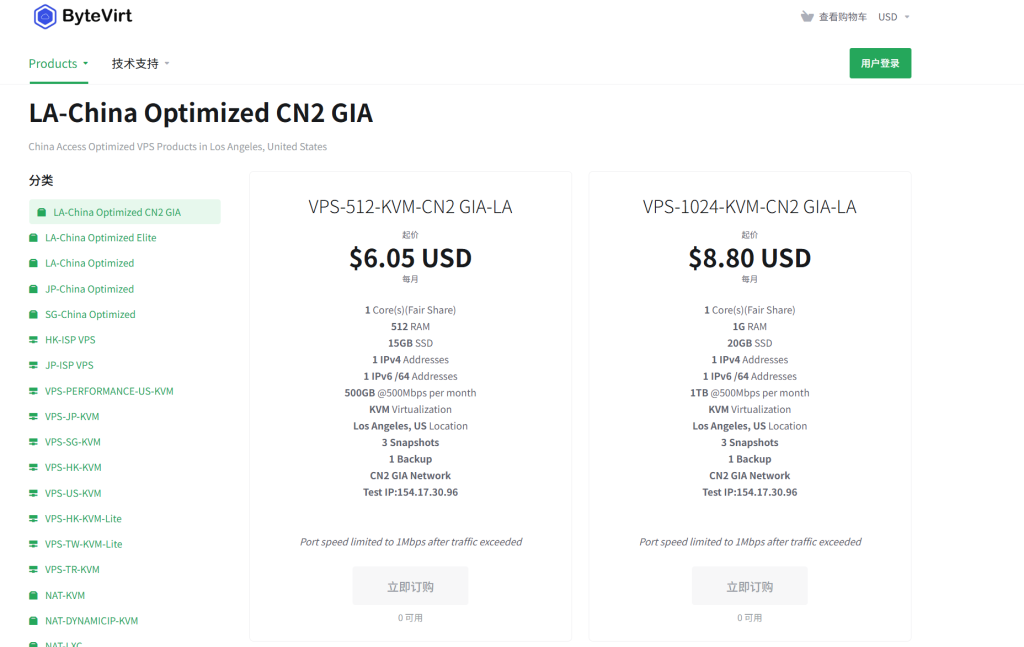Select the NAT-DYNAMICIP-KVM category
This screenshot has height=647, width=1024.
point(91,621)
